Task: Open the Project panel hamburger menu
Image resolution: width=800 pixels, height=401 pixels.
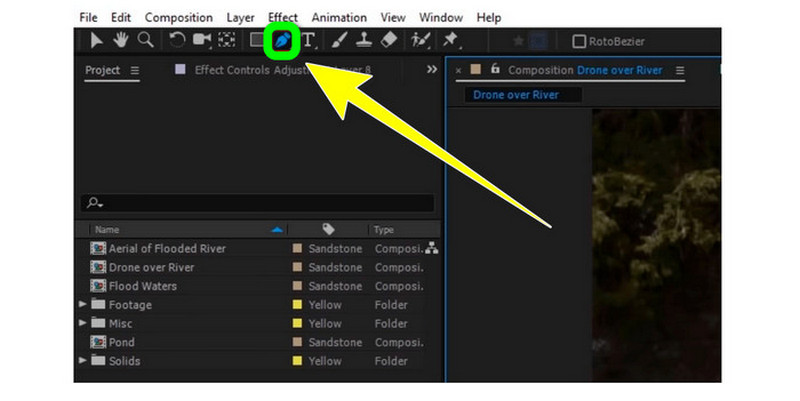Action: click(135, 70)
